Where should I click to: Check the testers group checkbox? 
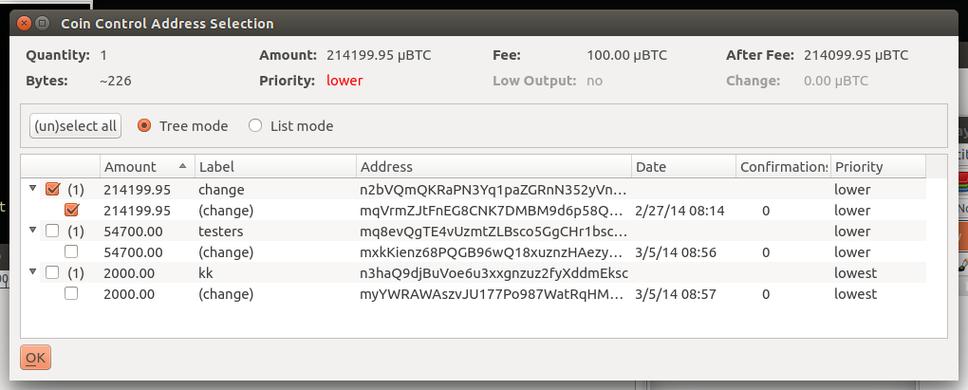coord(52,231)
